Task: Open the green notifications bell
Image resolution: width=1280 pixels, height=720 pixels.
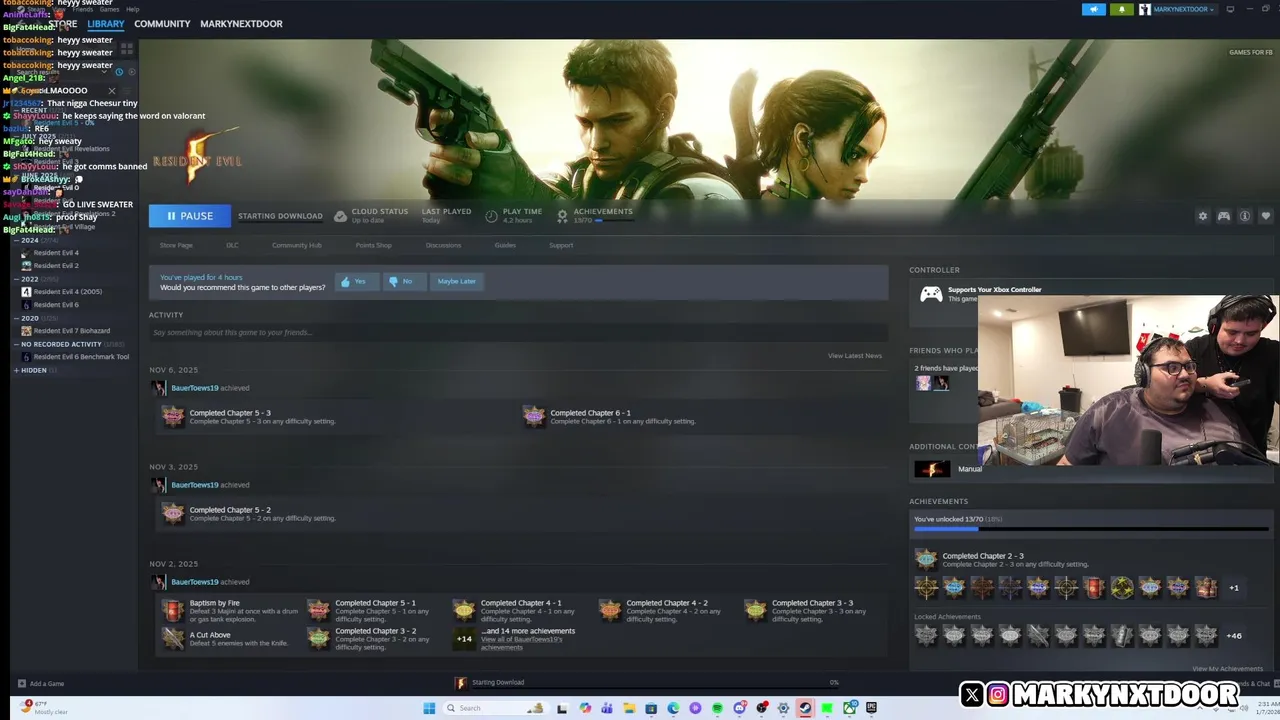Action: (x=1121, y=9)
